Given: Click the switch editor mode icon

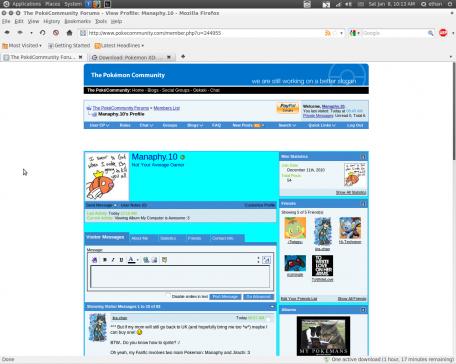Looking at the screenshot, I should pyautogui.click(x=266, y=260).
